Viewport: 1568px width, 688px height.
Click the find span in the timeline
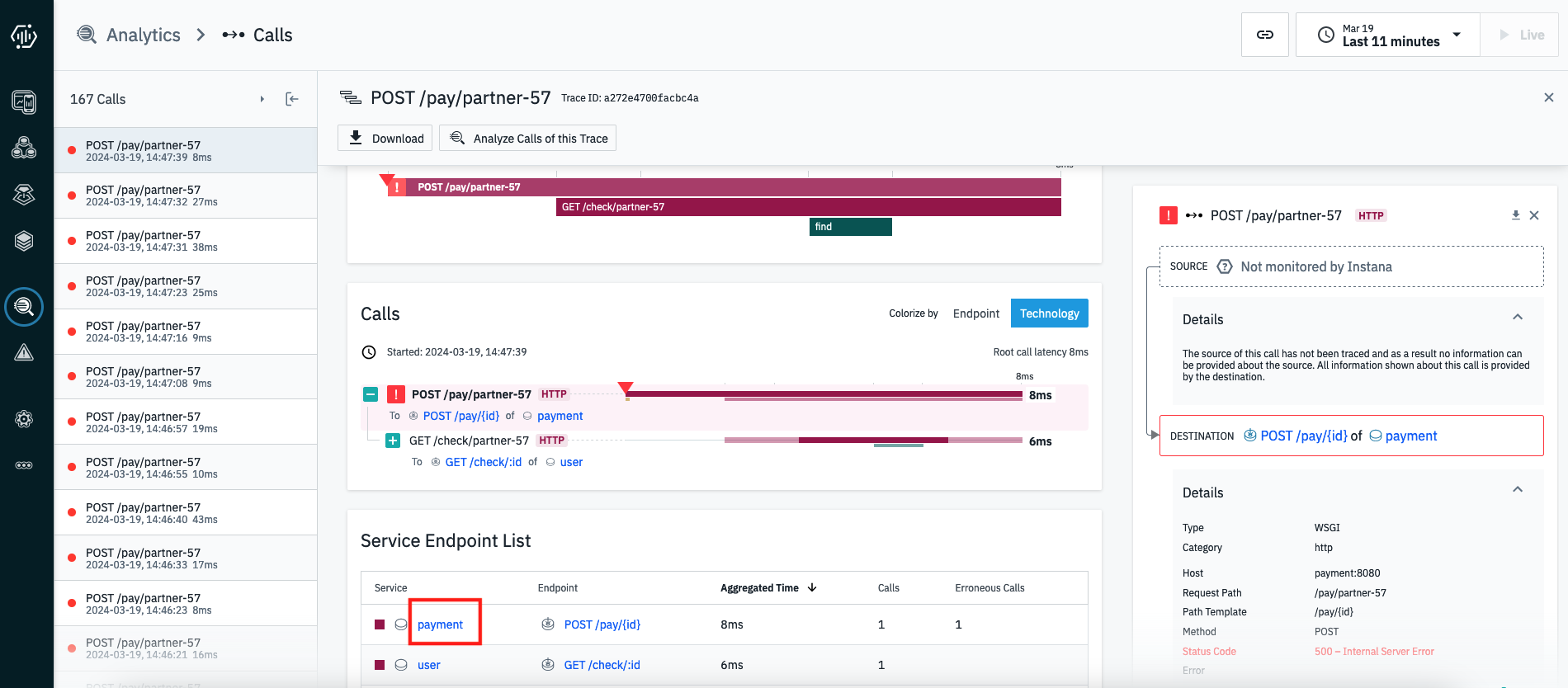pyautogui.click(x=851, y=227)
